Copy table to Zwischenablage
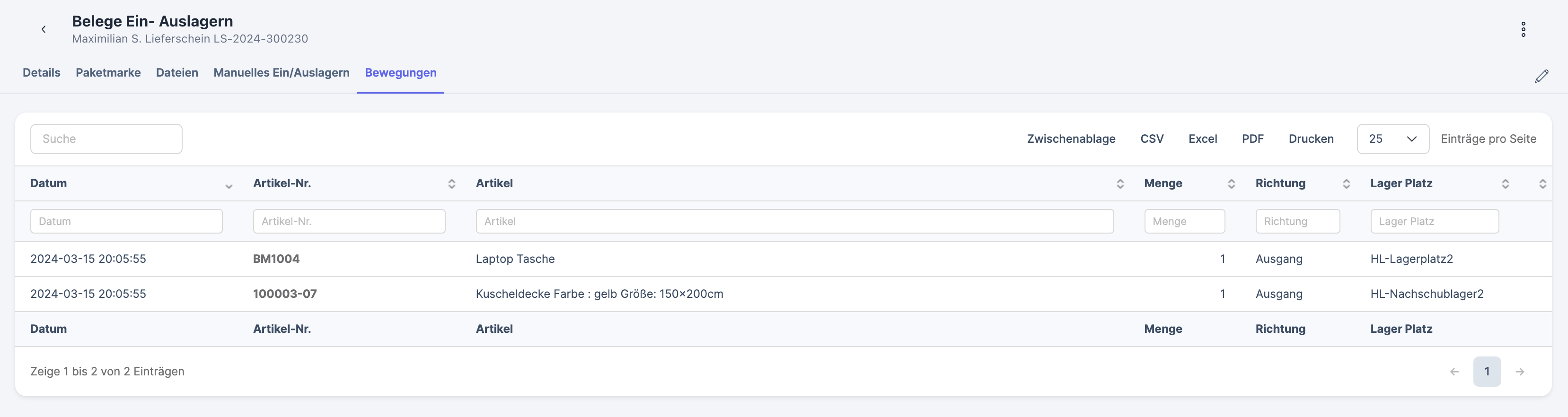The image size is (1568, 417). (1071, 139)
